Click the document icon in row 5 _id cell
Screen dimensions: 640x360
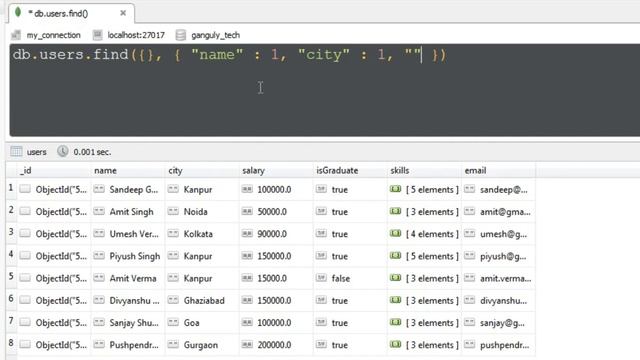[x=25, y=278]
